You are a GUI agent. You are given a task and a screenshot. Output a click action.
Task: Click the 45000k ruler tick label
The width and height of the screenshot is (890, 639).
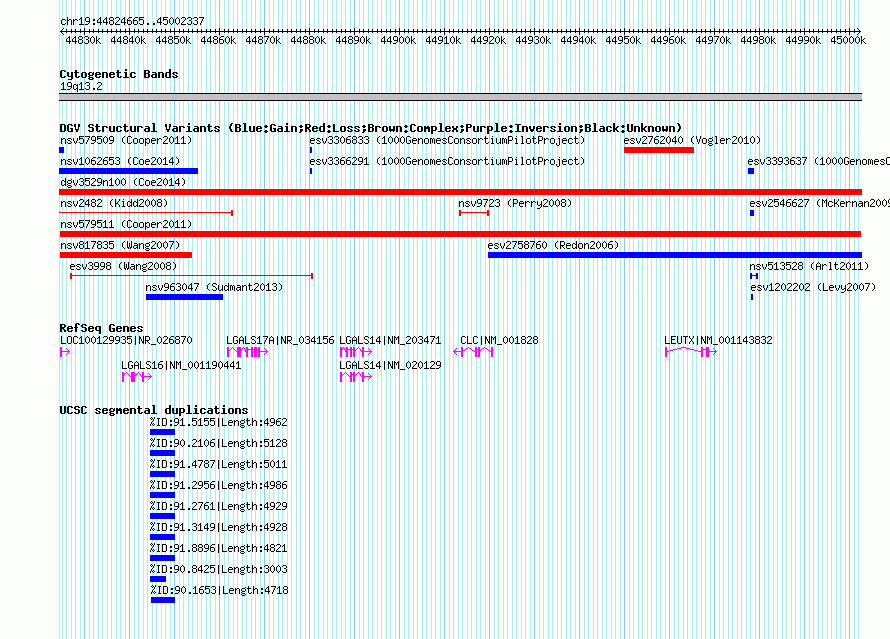pyautogui.click(x=848, y=40)
